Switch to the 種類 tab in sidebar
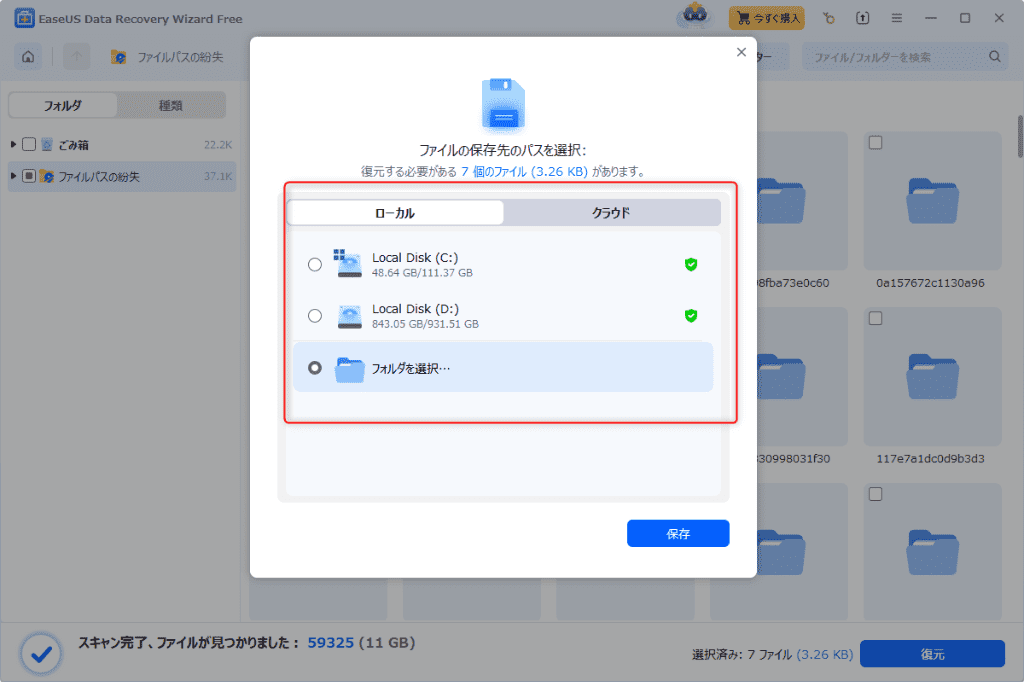Viewport: 1024px width, 682px height. click(171, 105)
